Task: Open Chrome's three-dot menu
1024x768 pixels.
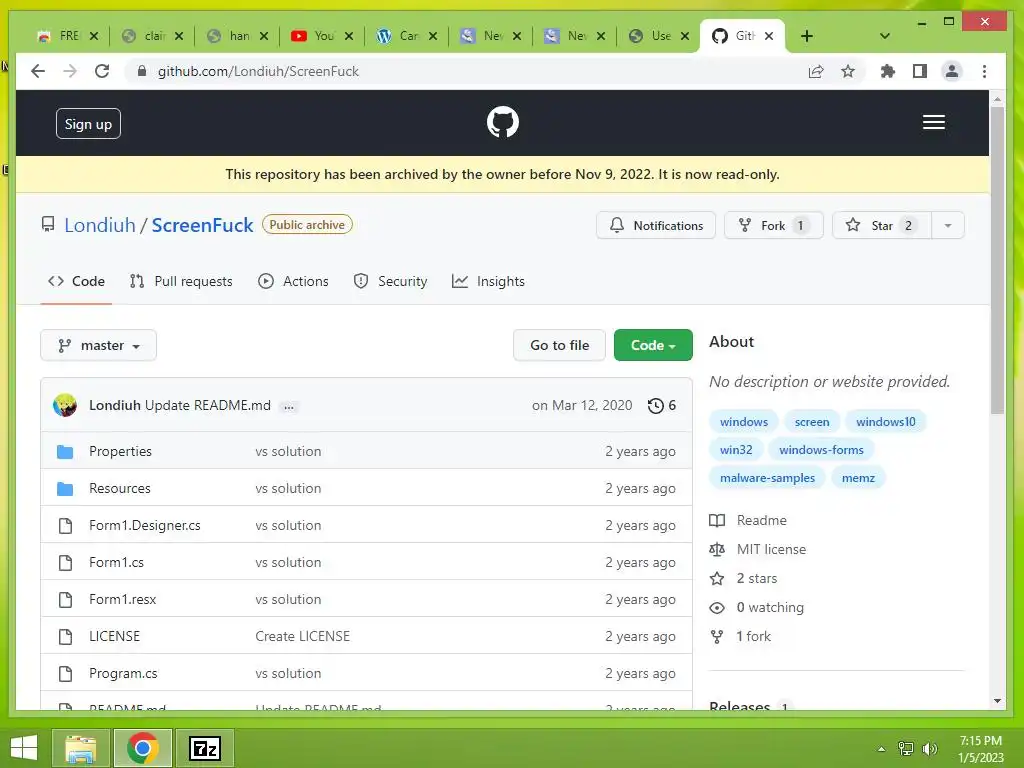Action: click(984, 71)
